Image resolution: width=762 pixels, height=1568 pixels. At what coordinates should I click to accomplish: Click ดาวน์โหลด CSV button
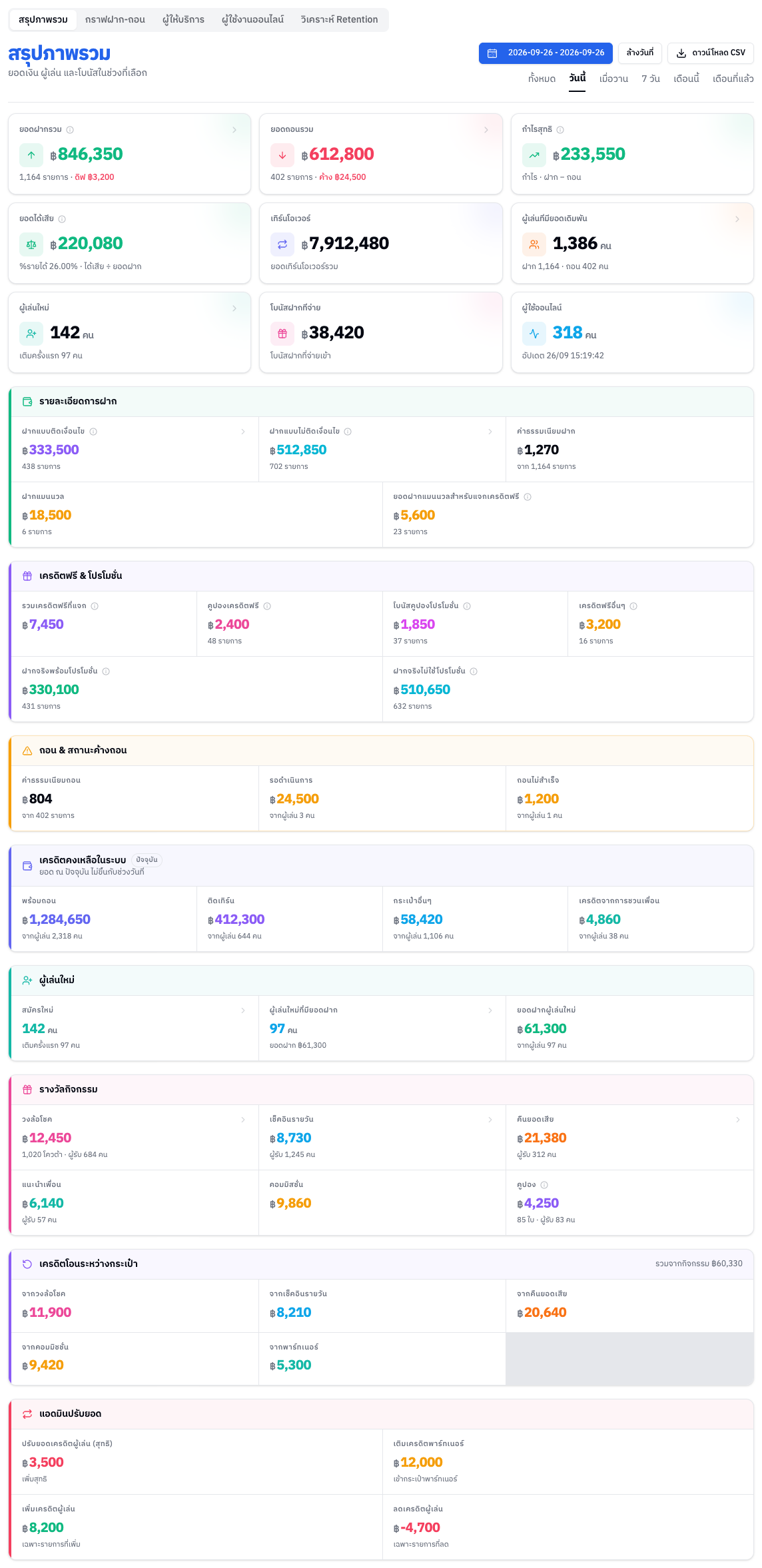click(711, 53)
